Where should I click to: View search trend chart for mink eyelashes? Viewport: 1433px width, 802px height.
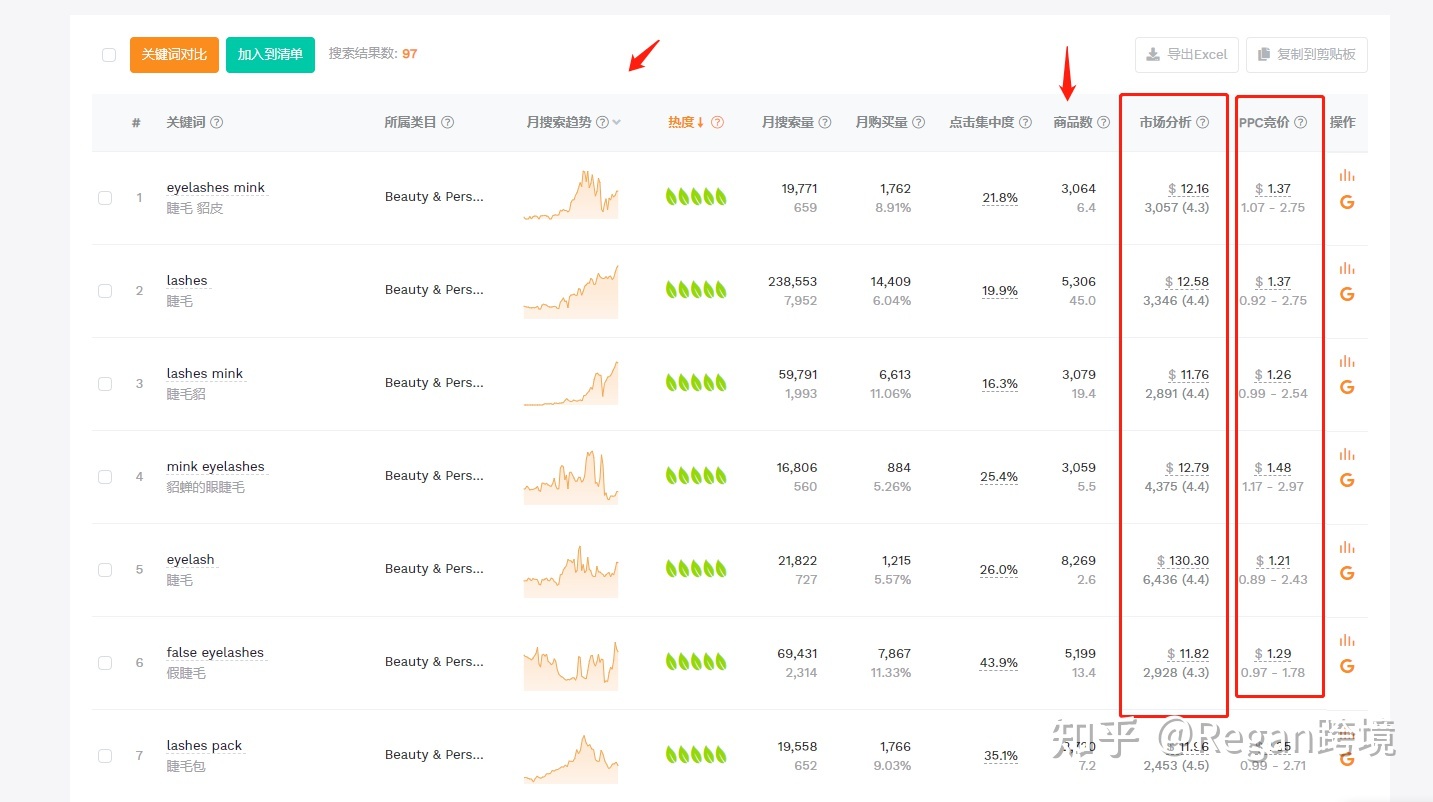(x=570, y=478)
